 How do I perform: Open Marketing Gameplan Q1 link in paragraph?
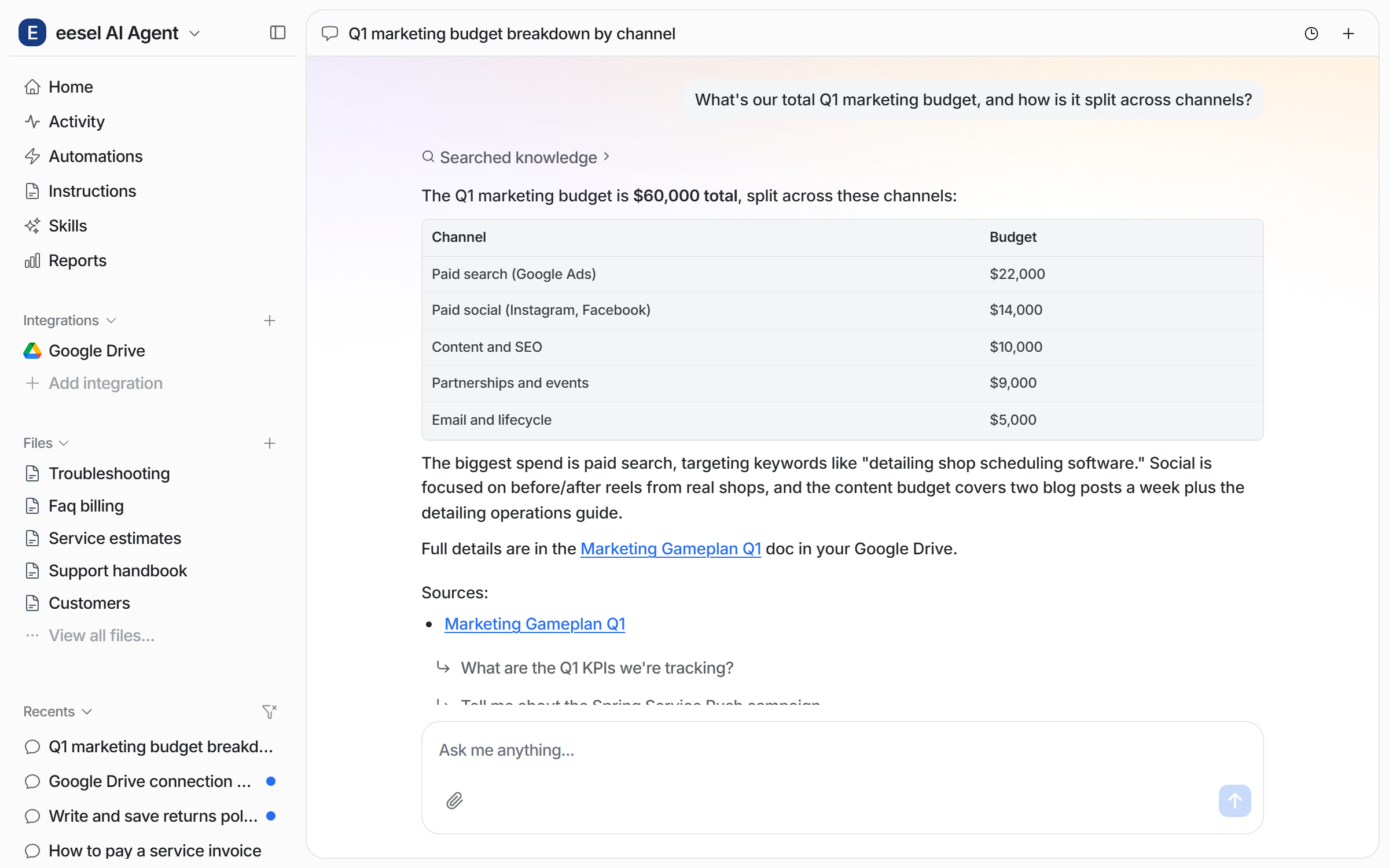[670, 549]
